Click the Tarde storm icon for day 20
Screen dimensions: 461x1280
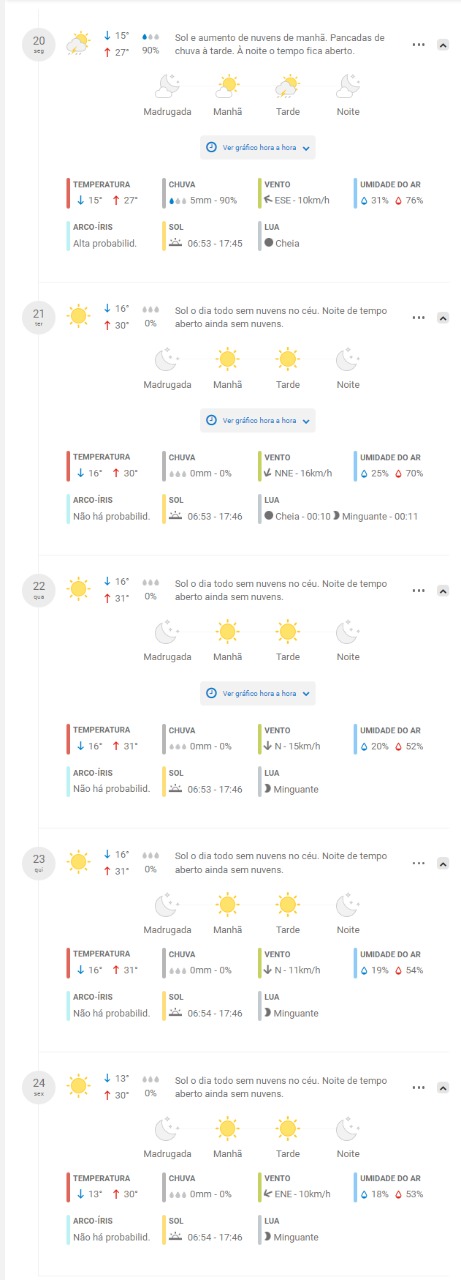click(288, 86)
